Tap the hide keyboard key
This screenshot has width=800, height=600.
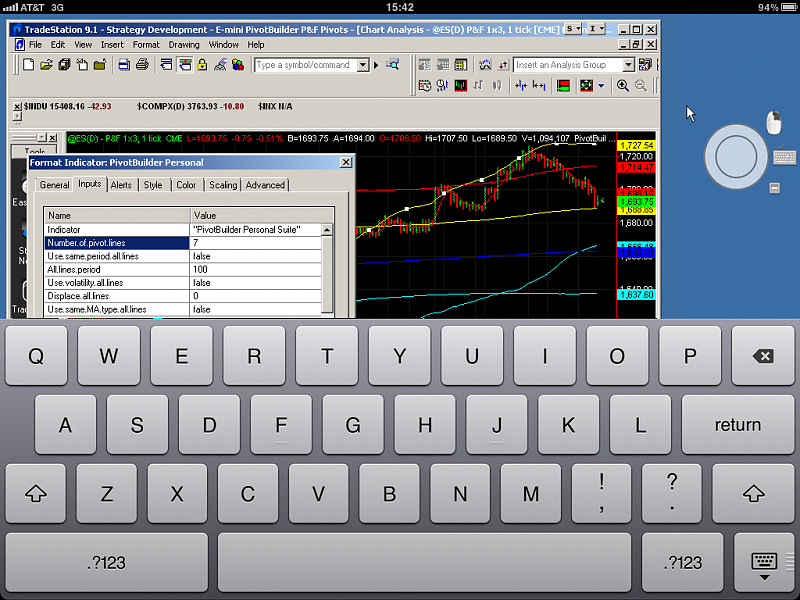tap(764, 563)
